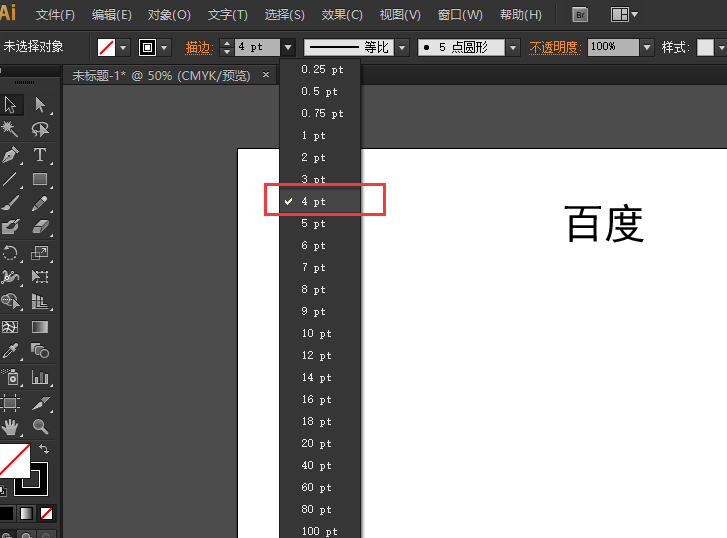Decrease stroke weight with stepper down arrow
Image resolution: width=727 pixels, height=538 pixels.
[227, 51]
